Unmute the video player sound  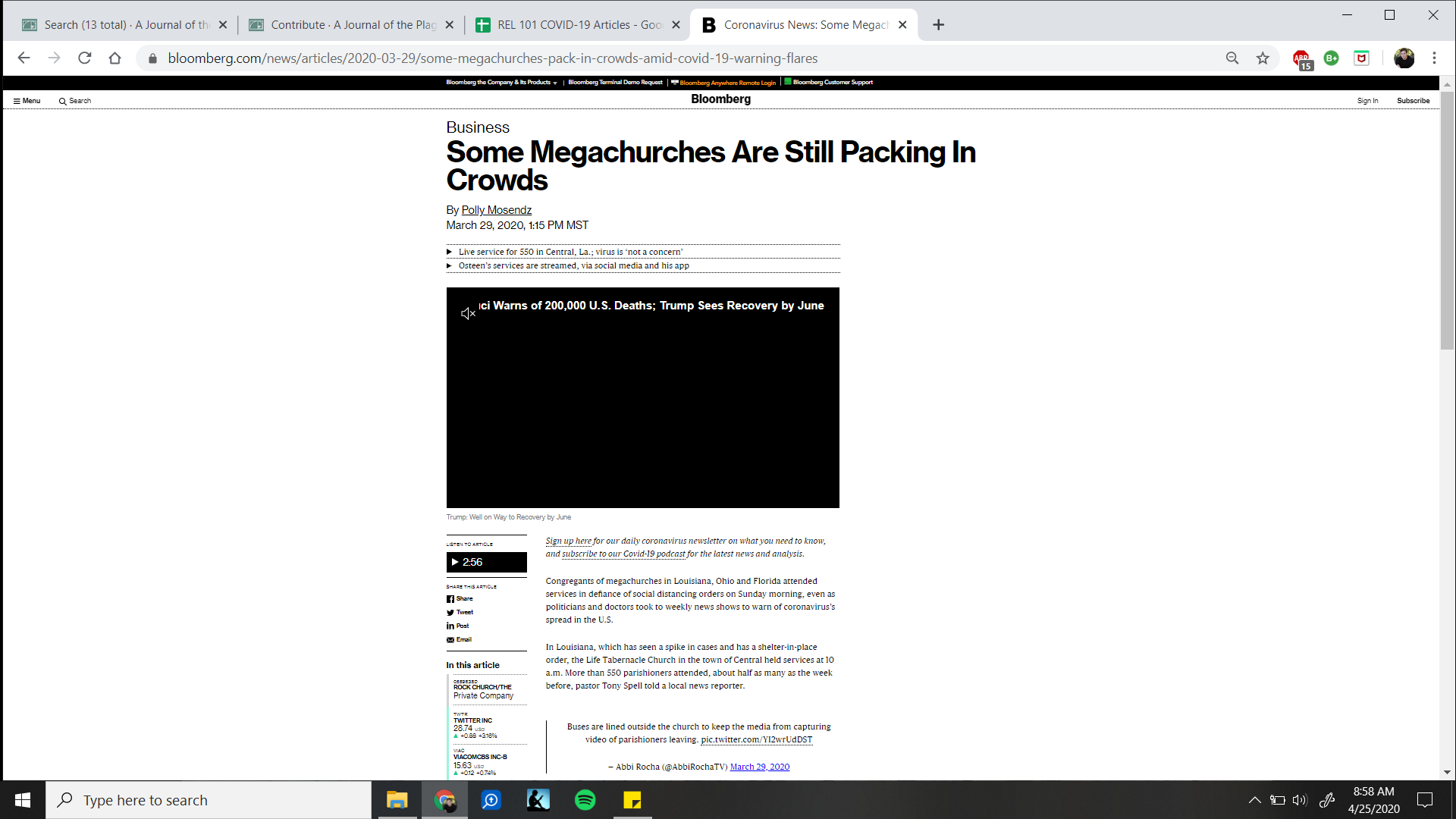(x=467, y=313)
